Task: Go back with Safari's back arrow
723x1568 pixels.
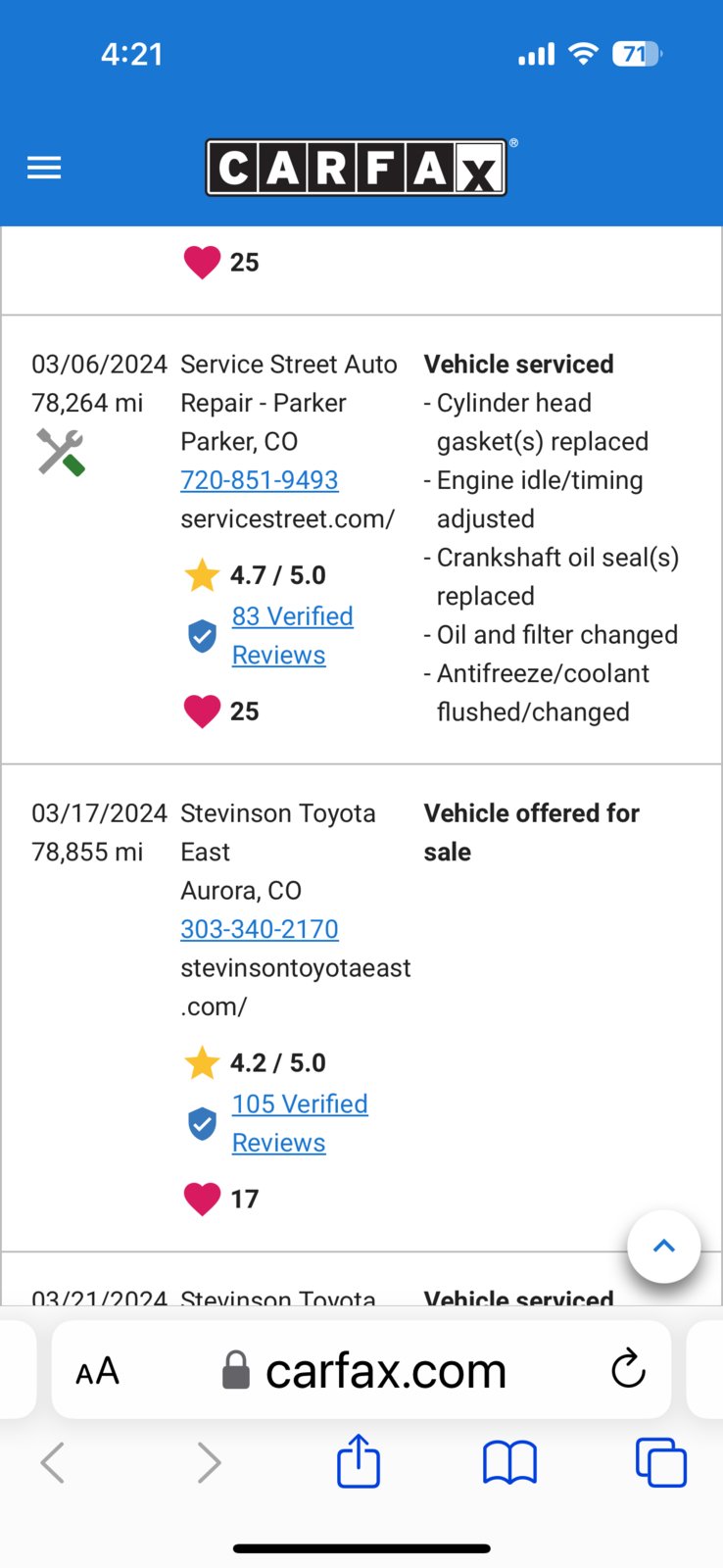Action: point(53,1463)
